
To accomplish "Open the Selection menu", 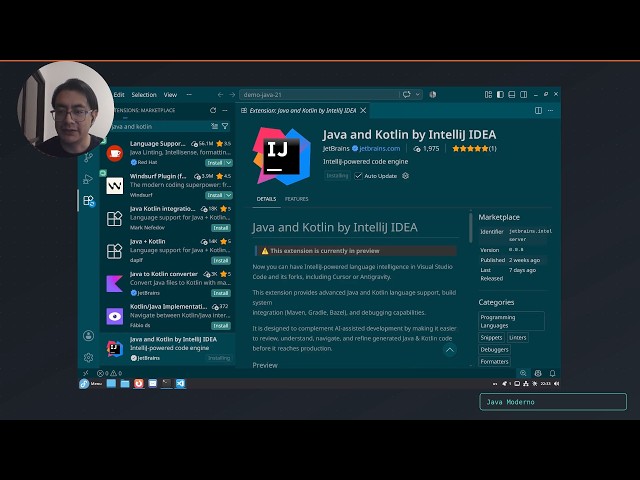I will point(144,95).
